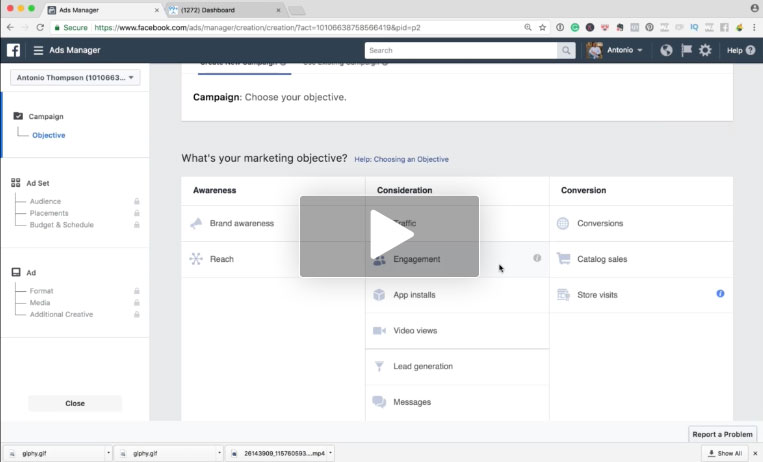
Task: Open options for the mp4 download
Action: 330,453
